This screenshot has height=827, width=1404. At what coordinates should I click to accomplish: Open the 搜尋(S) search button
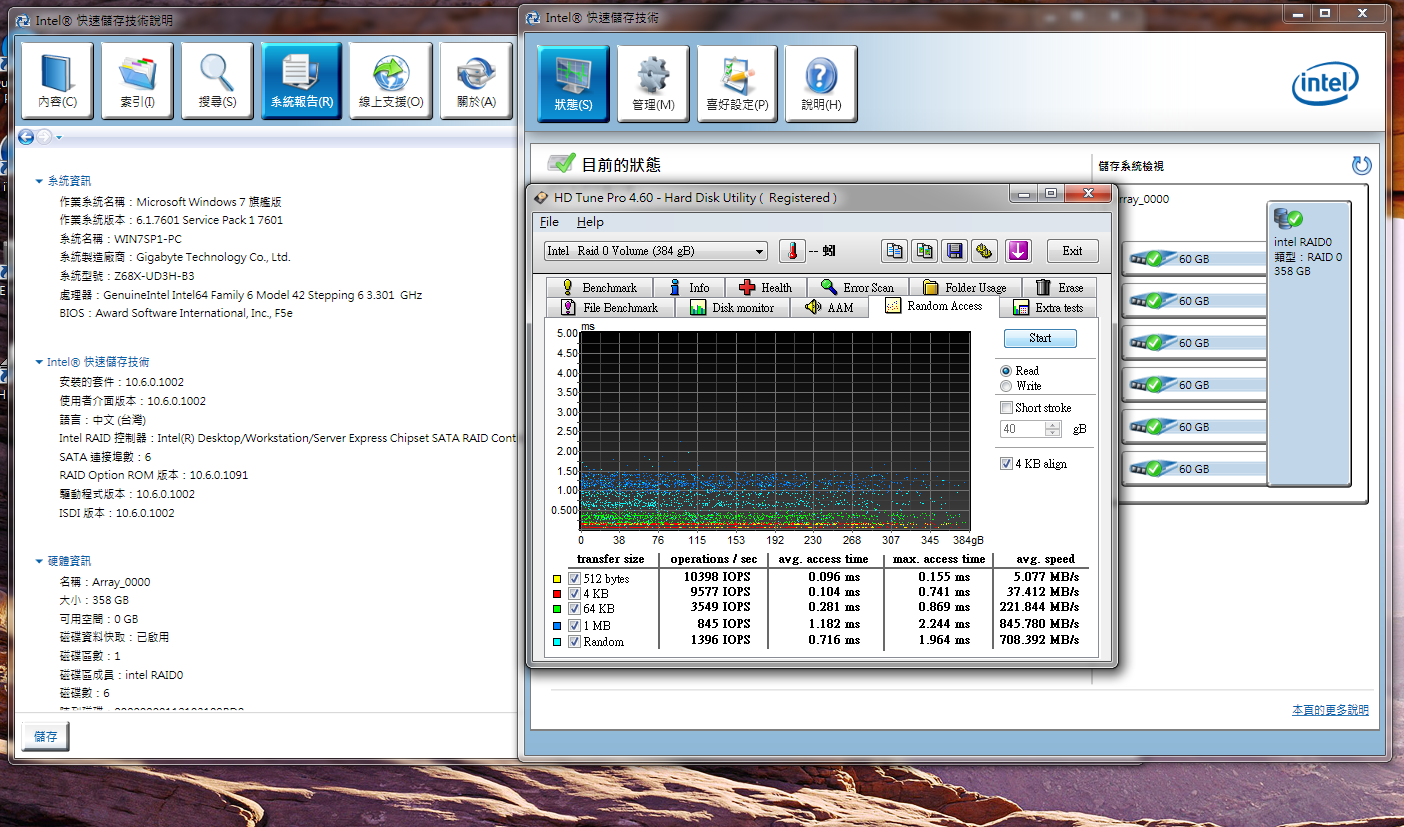217,81
